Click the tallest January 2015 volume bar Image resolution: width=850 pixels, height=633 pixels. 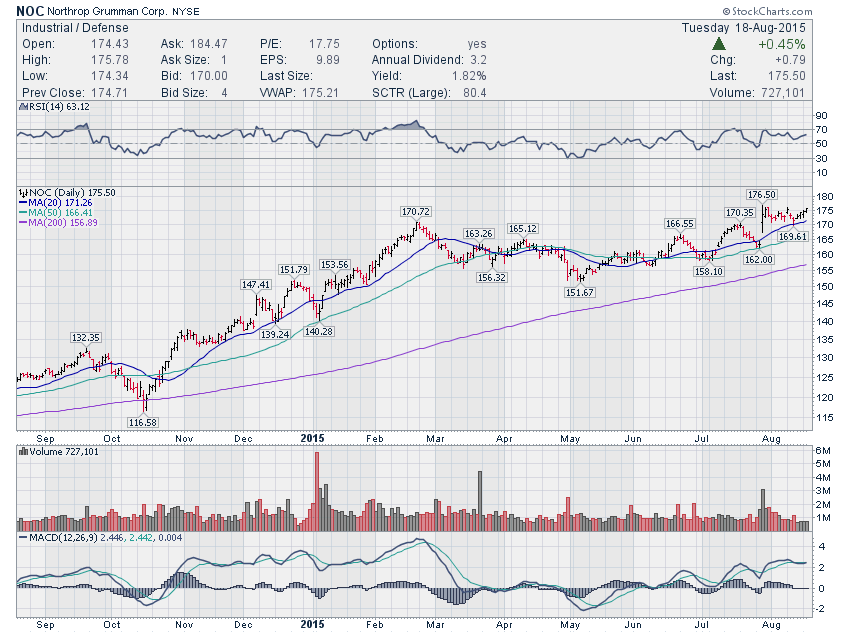317,491
